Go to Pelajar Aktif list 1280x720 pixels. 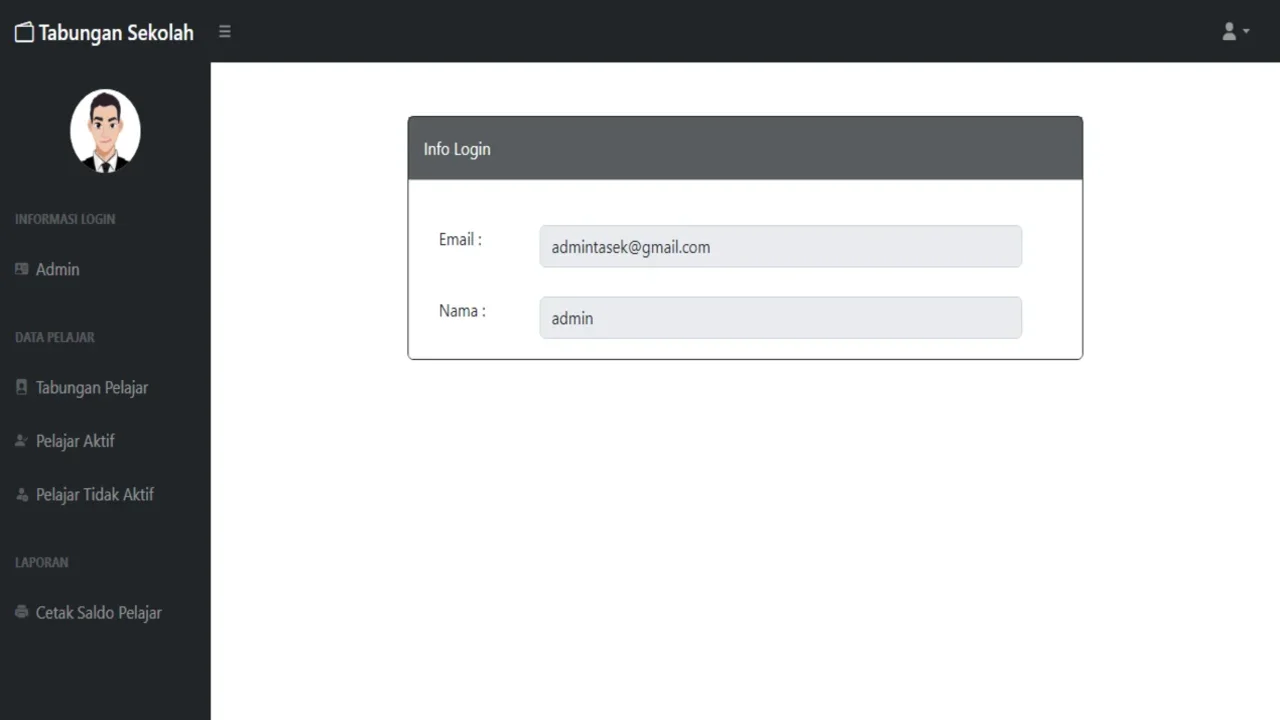pyautogui.click(x=75, y=441)
